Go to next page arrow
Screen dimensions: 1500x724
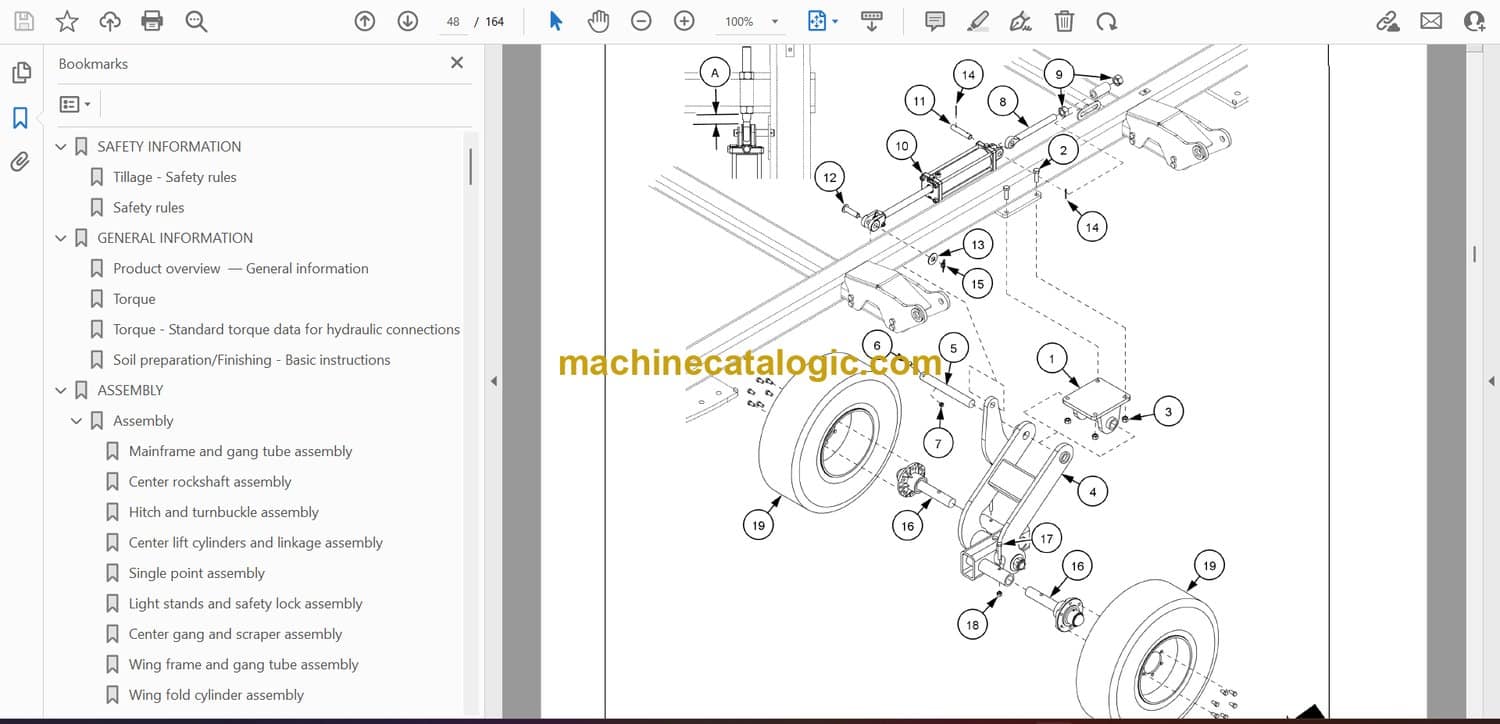point(407,21)
